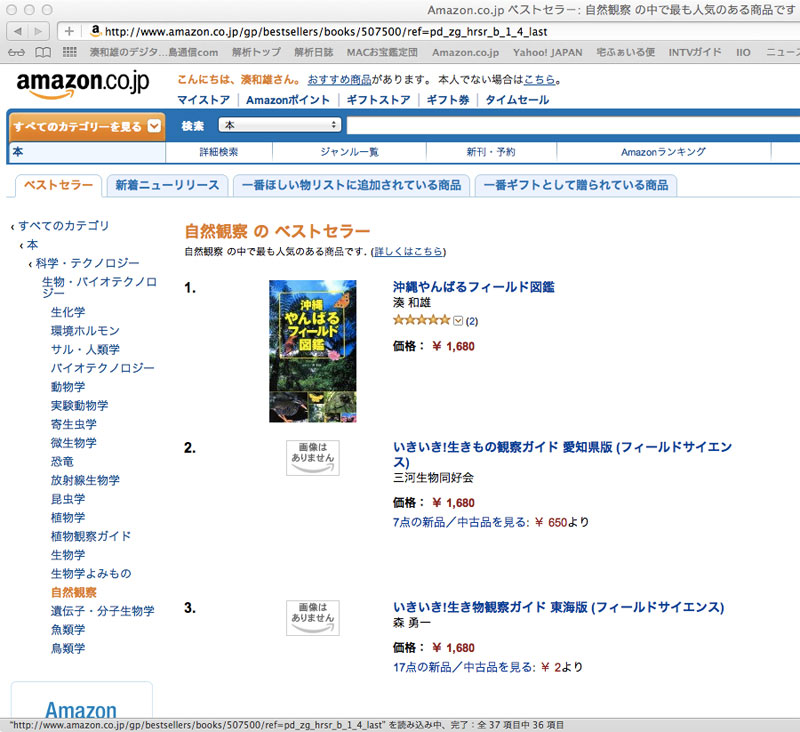Image resolution: width=800 pixels, height=732 pixels.
Task: Switch to the 新着ニューリリース tab
Action: 167,185
